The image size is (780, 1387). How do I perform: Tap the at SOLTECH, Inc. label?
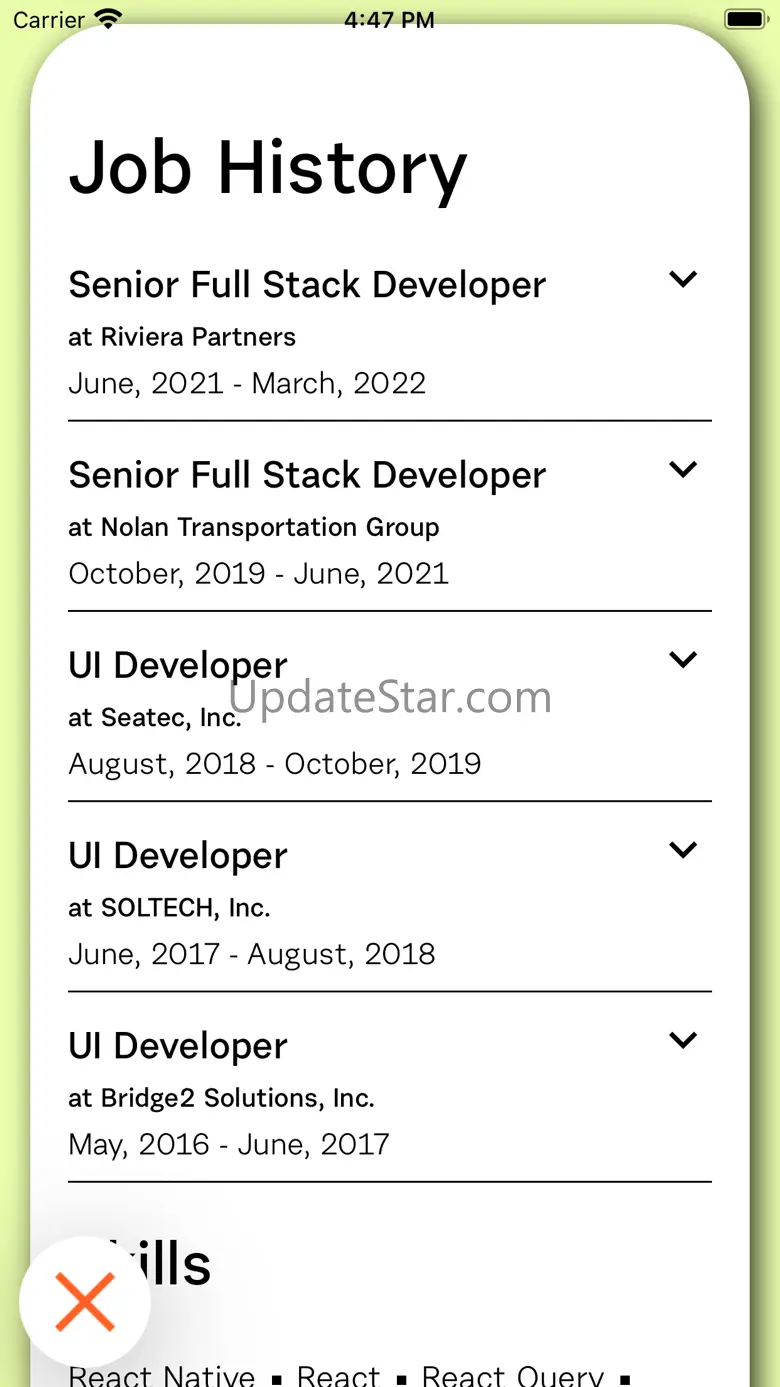(x=169, y=907)
